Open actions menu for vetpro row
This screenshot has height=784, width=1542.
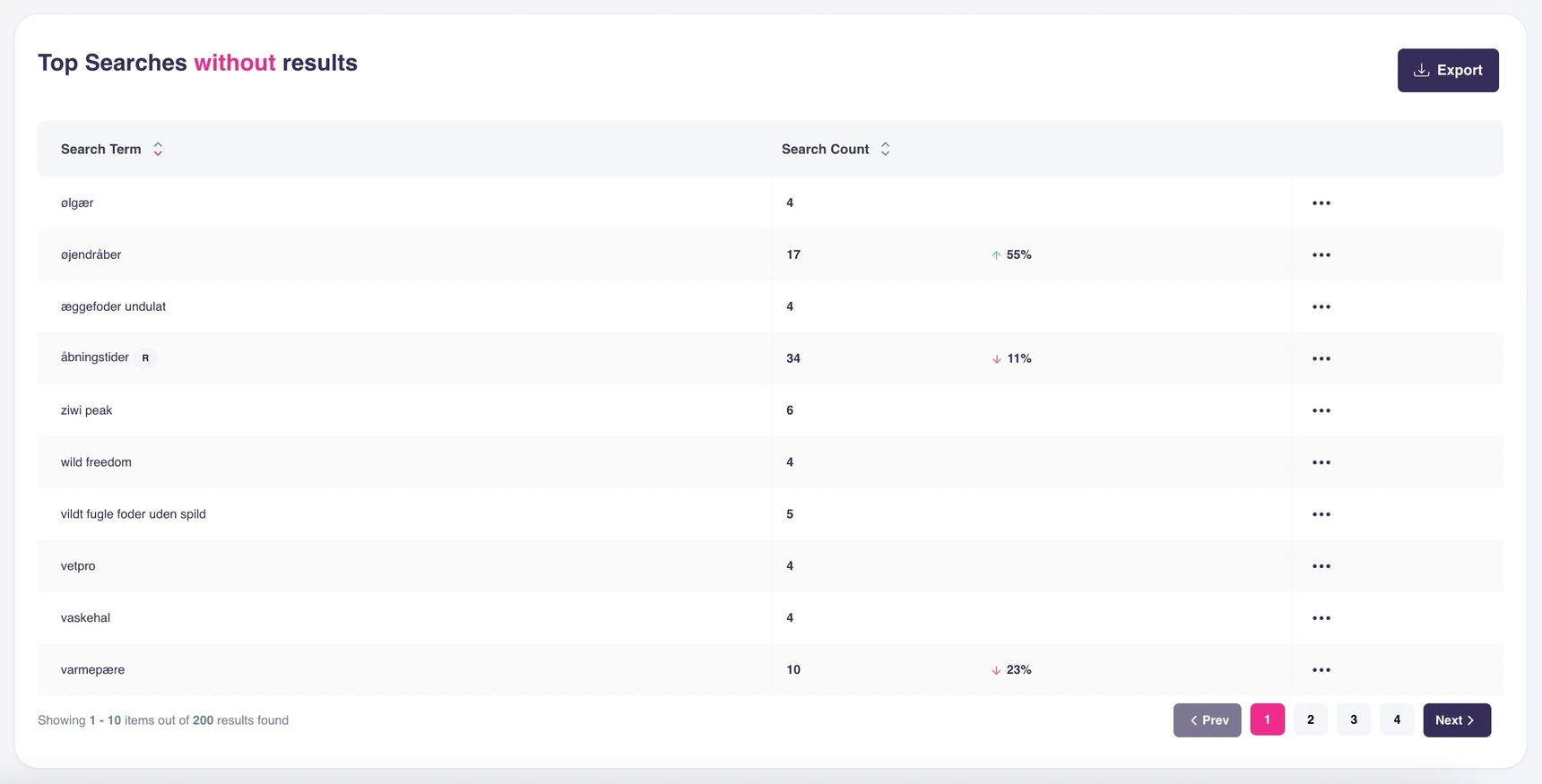pos(1321,567)
